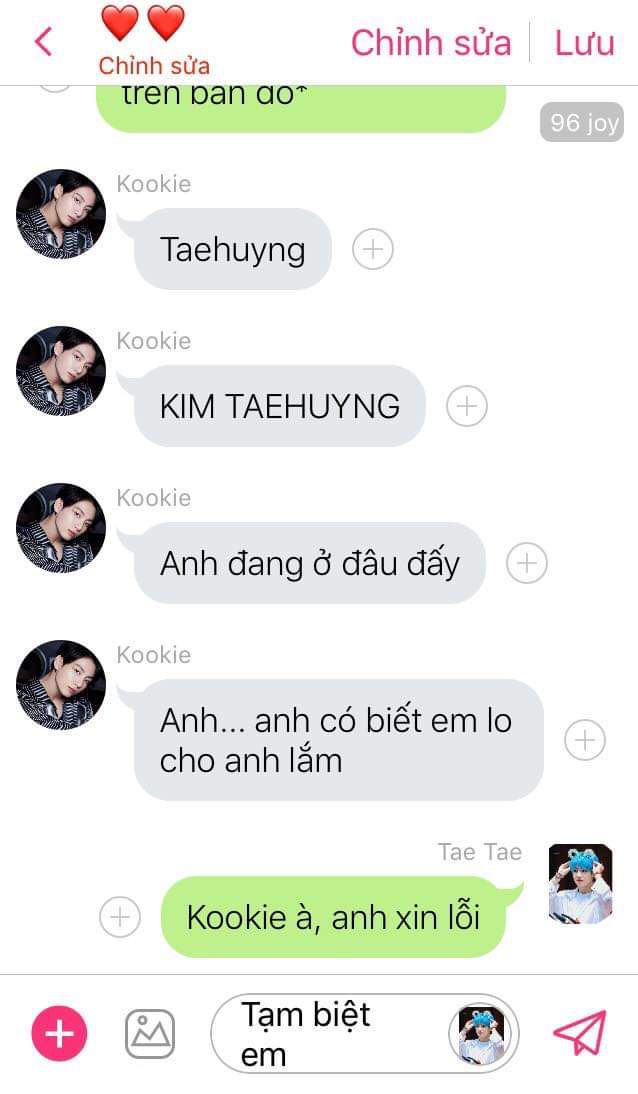Tap the pink plus add button

(59, 1033)
